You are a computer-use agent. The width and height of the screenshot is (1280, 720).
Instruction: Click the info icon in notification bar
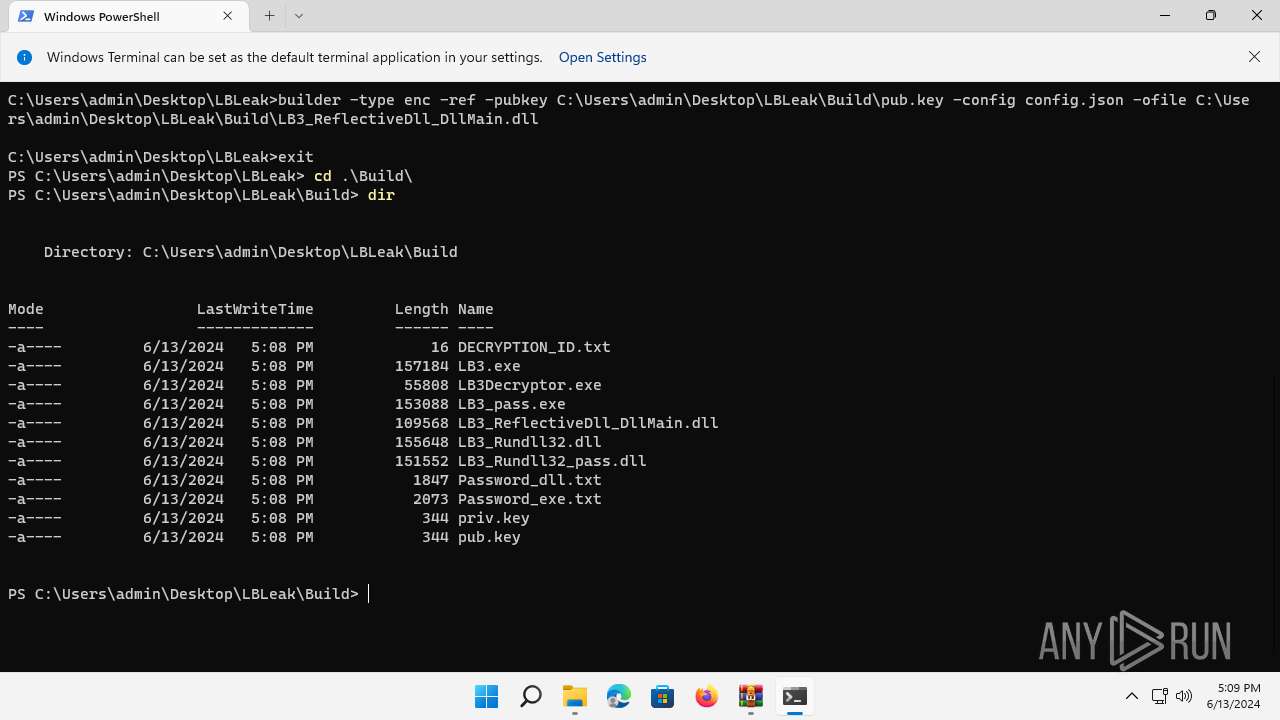click(x=25, y=57)
